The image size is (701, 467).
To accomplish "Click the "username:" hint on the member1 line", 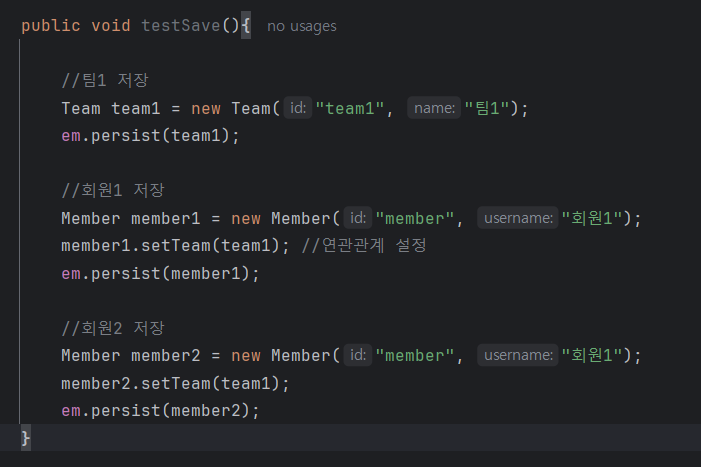I will tap(518, 218).
